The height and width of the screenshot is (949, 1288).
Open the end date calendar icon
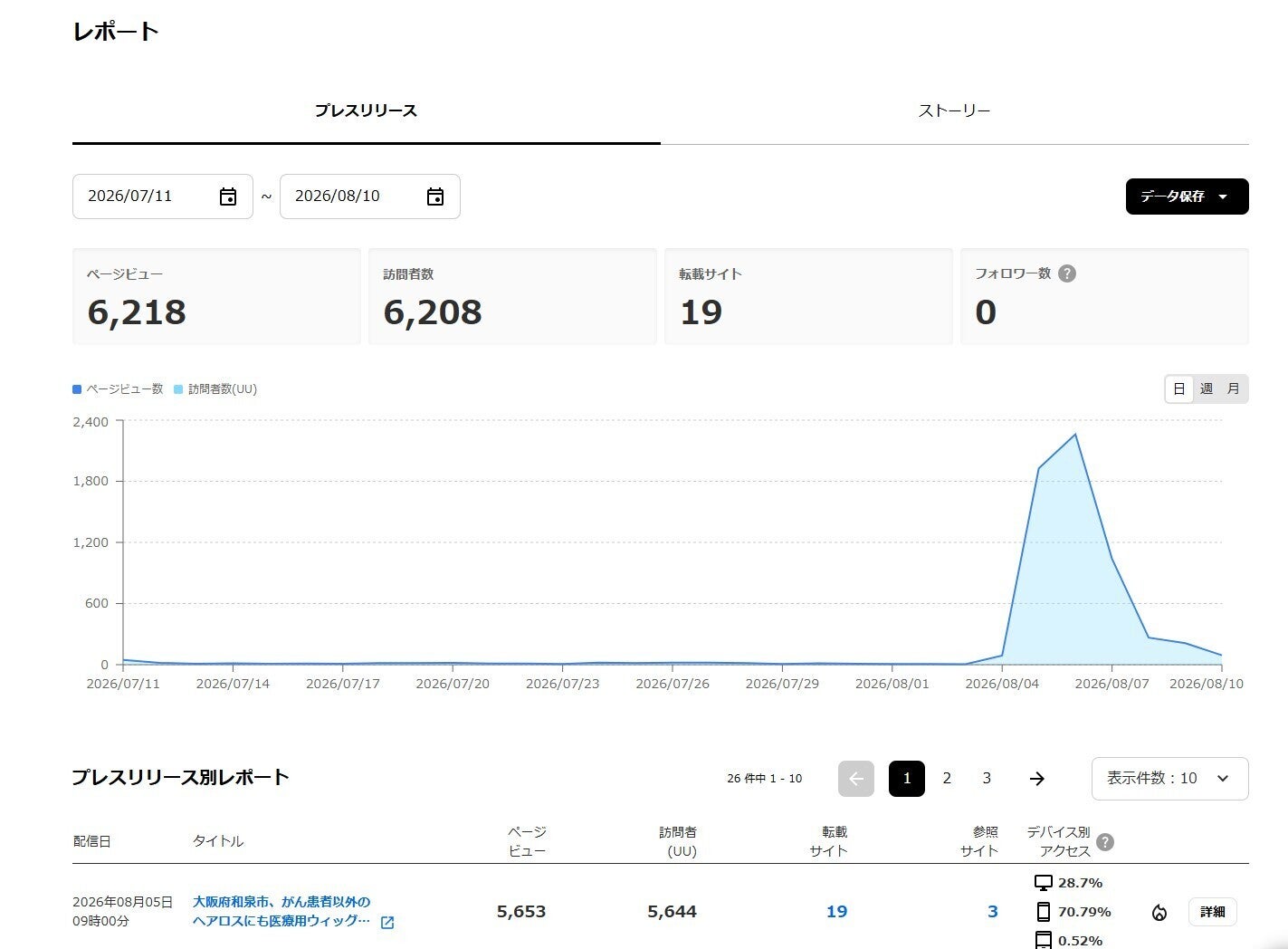point(435,197)
